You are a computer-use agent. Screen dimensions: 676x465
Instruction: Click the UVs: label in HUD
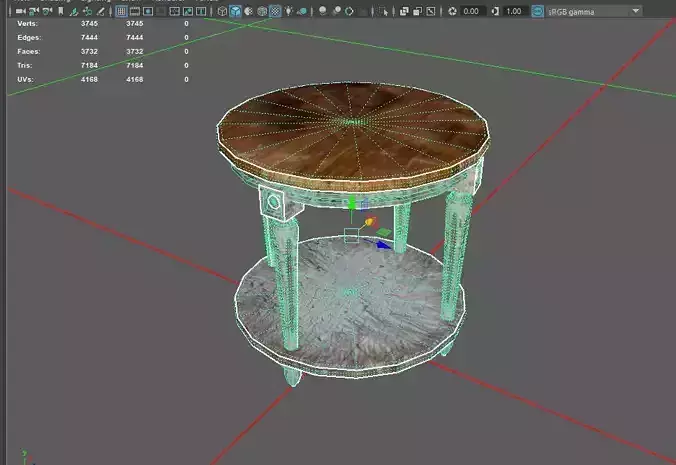click(26, 79)
